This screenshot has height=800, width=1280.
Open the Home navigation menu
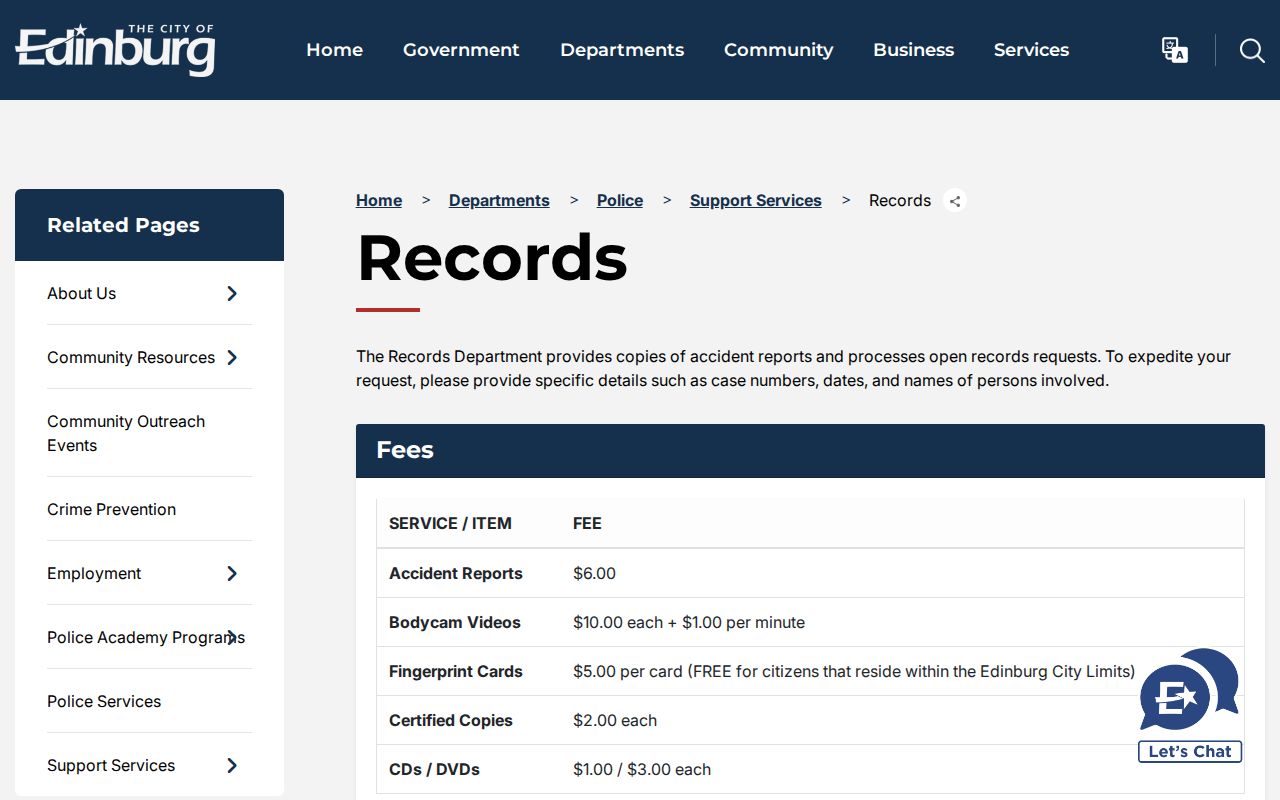[334, 50]
